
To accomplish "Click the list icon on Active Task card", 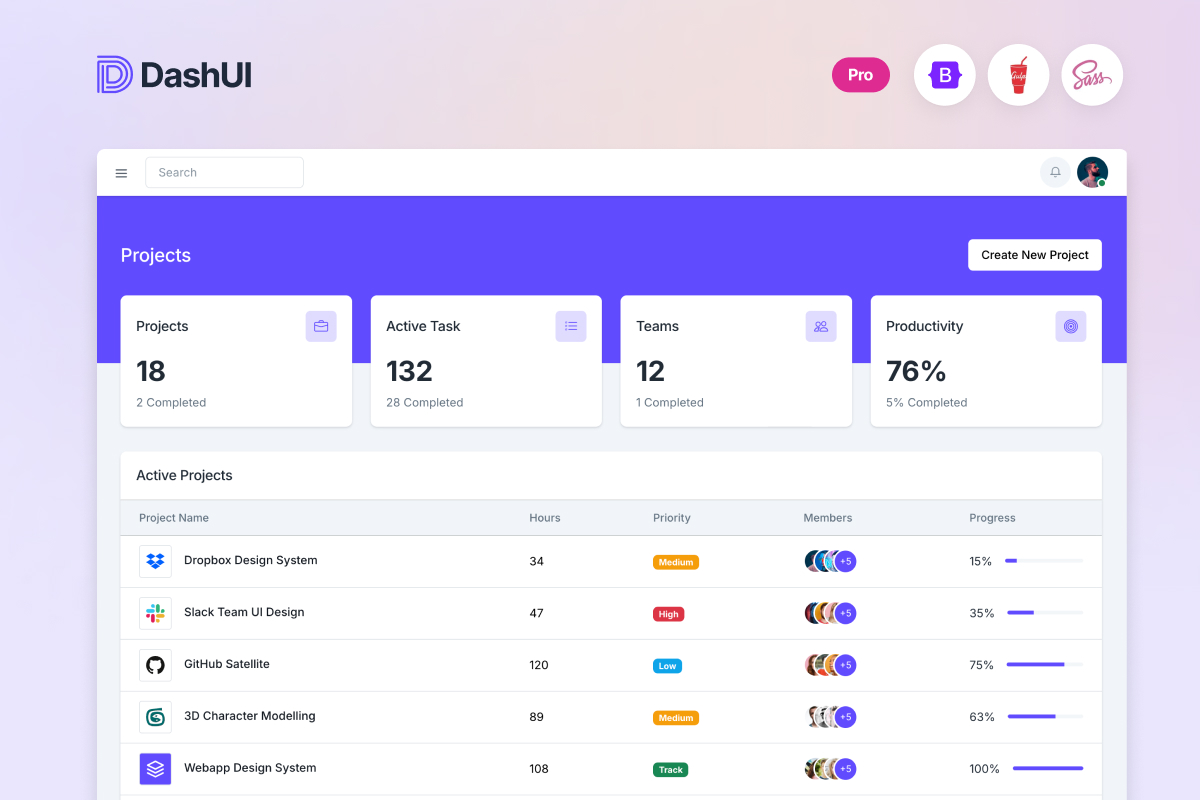I will (x=571, y=326).
